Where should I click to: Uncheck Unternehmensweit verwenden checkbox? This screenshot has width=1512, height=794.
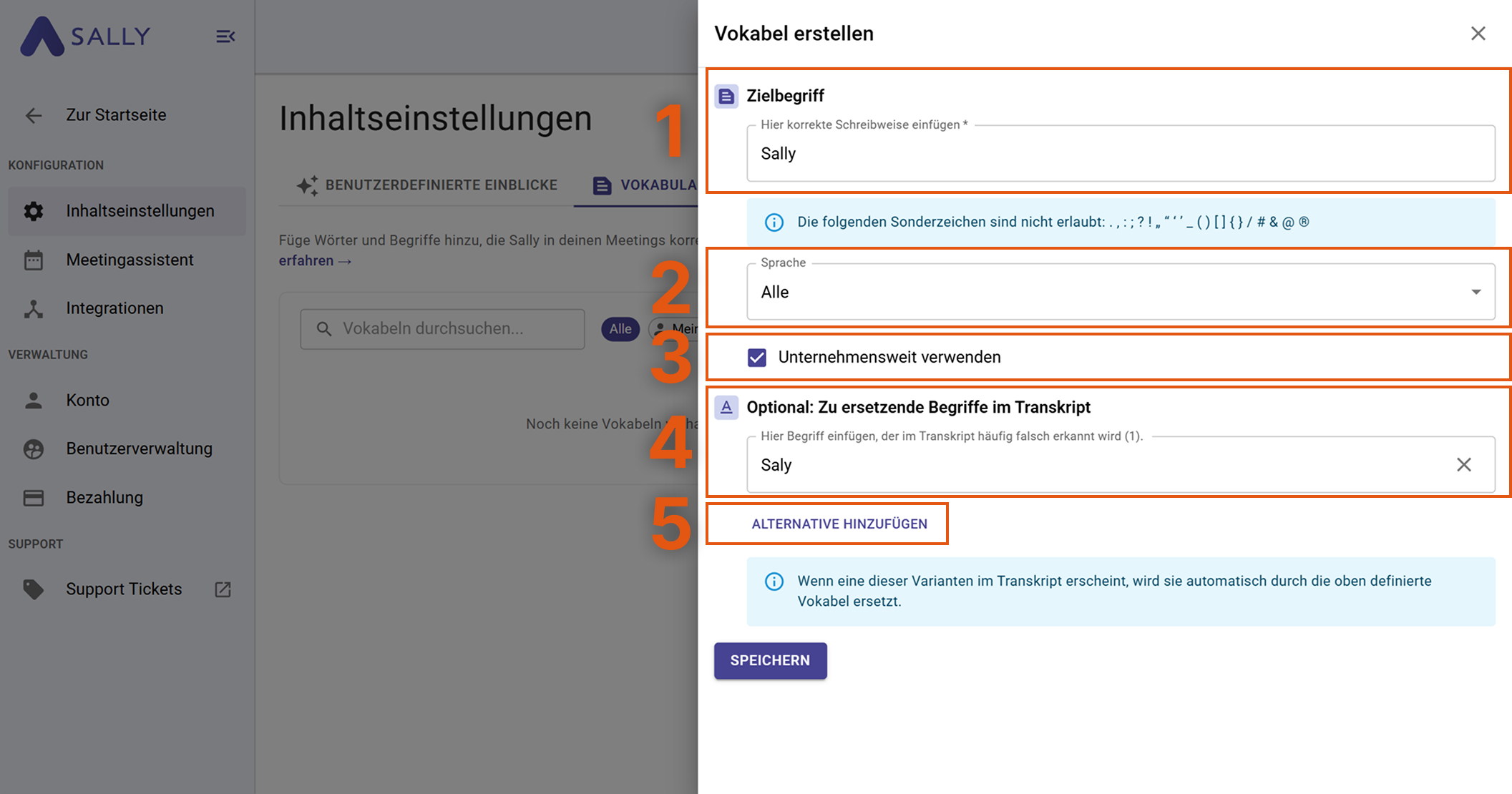[756, 358]
